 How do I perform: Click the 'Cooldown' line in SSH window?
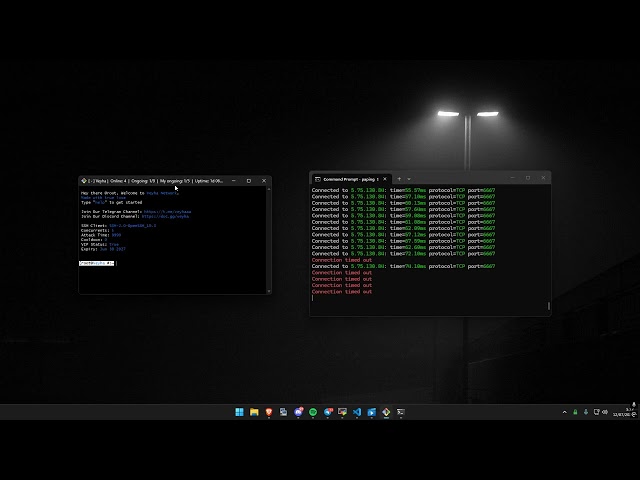(94, 240)
